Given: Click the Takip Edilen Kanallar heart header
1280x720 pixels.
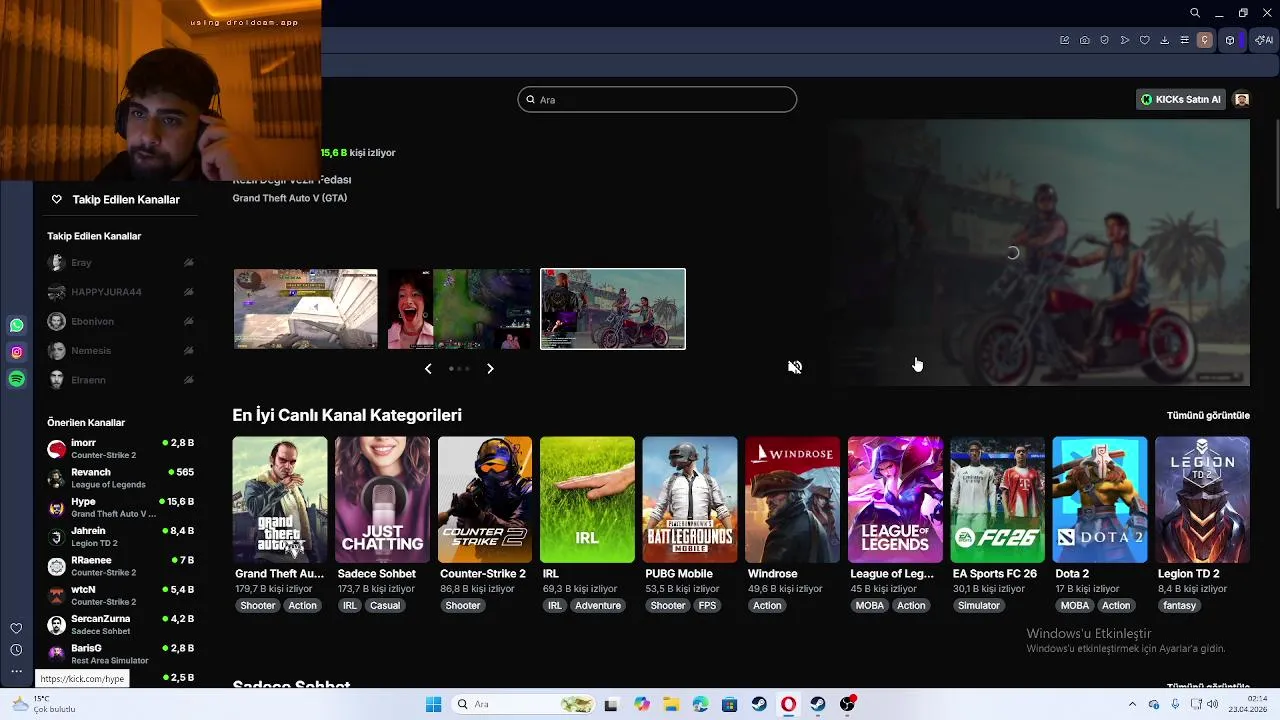Looking at the screenshot, I should (x=116, y=199).
